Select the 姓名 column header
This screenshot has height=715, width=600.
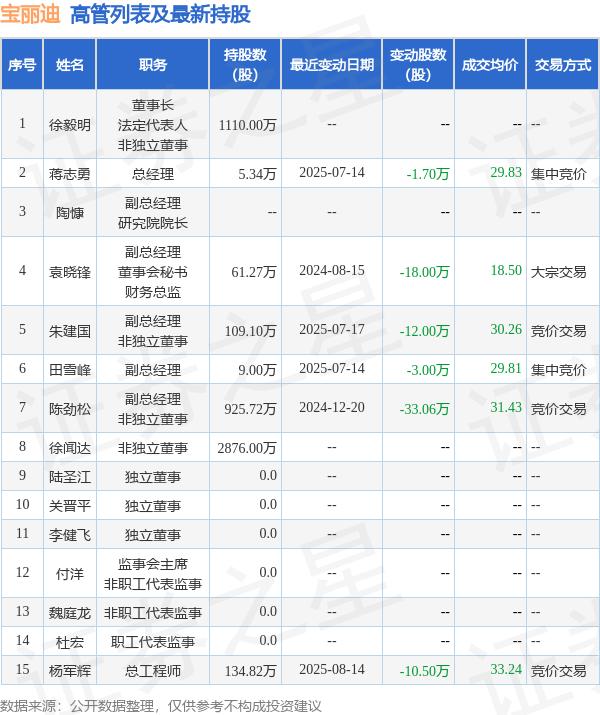[70, 64]
